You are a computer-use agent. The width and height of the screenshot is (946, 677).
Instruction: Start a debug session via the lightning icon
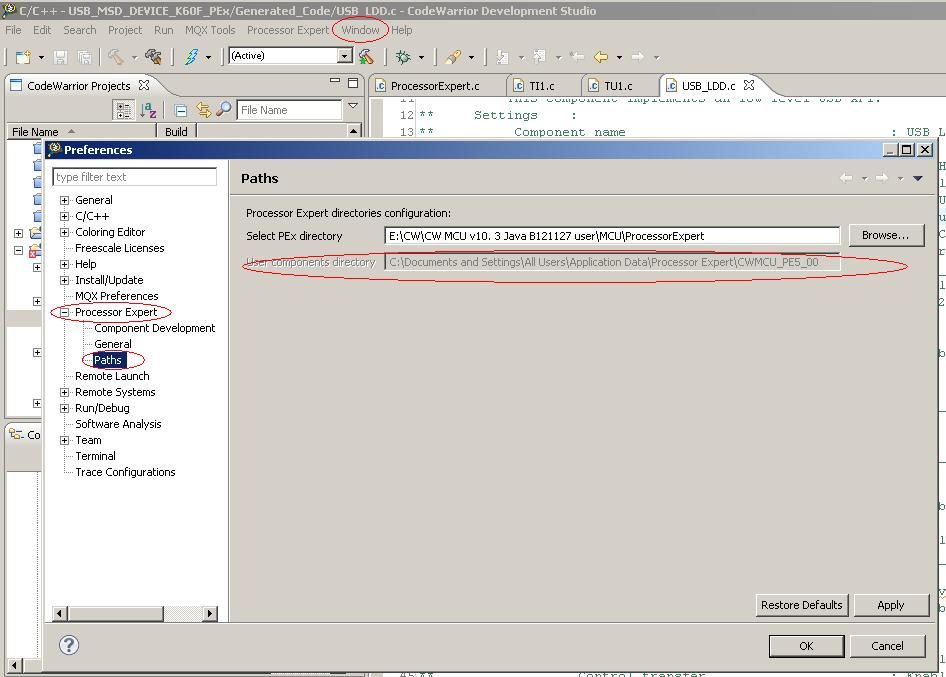tap(191, 57)
